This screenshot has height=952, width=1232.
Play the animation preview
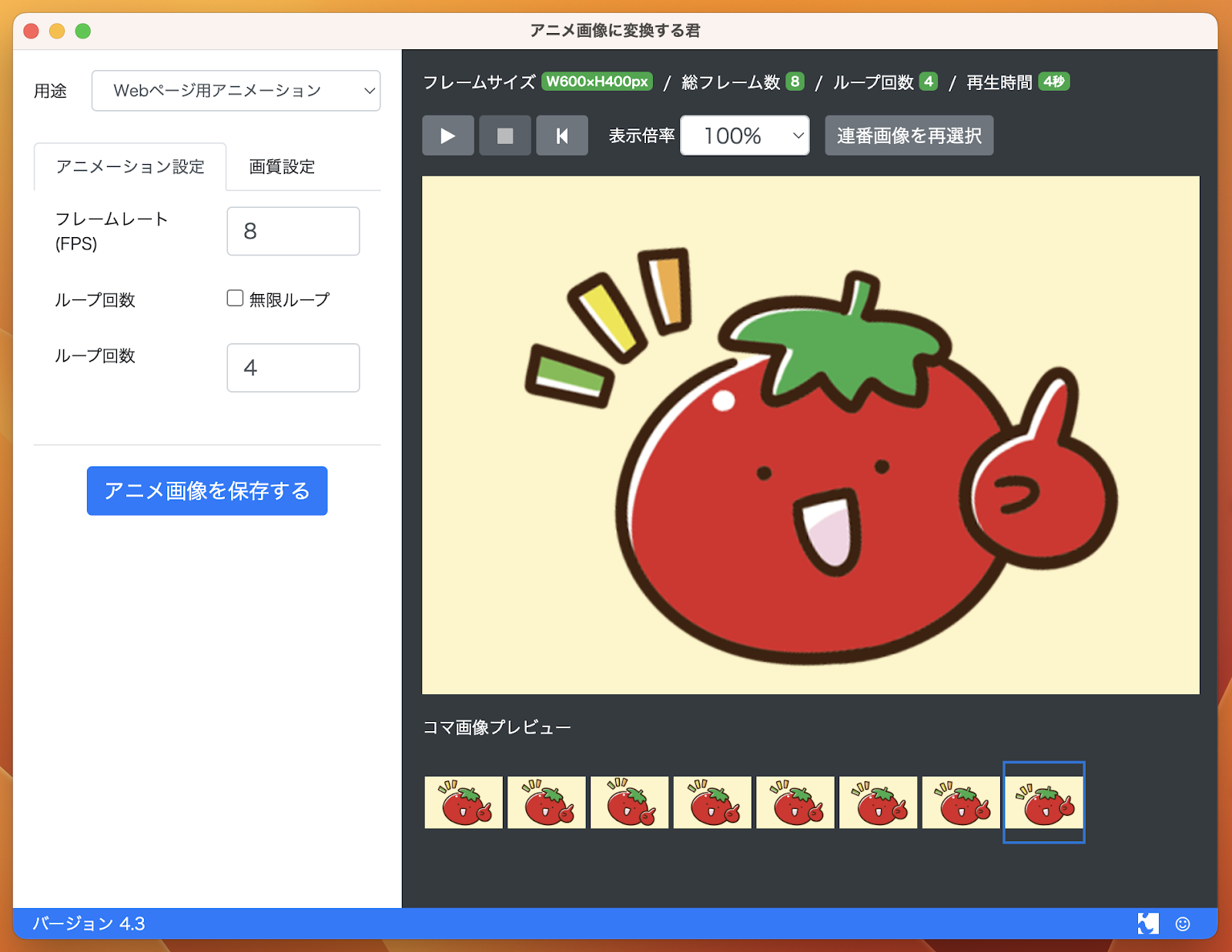click(x=447, y=136)
